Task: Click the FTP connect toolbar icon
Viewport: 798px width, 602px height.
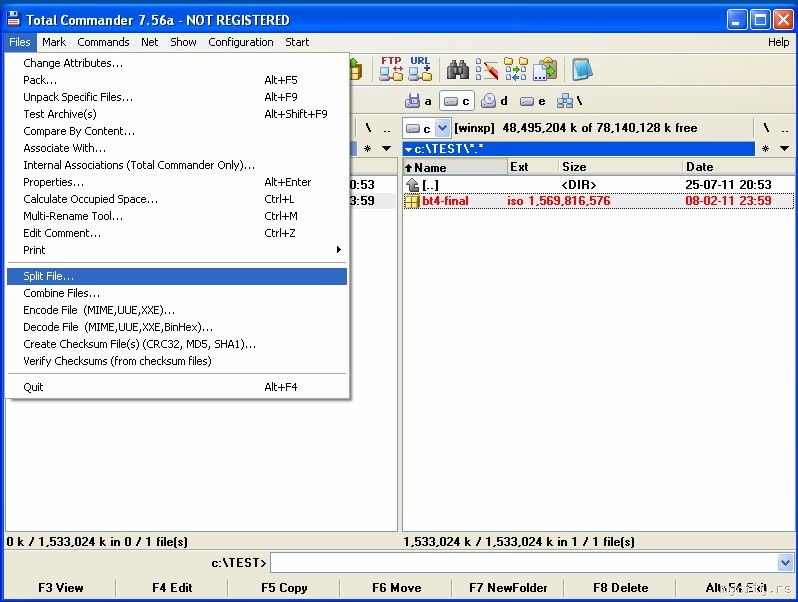Action: pyautogui.click(x=391, y=69)
